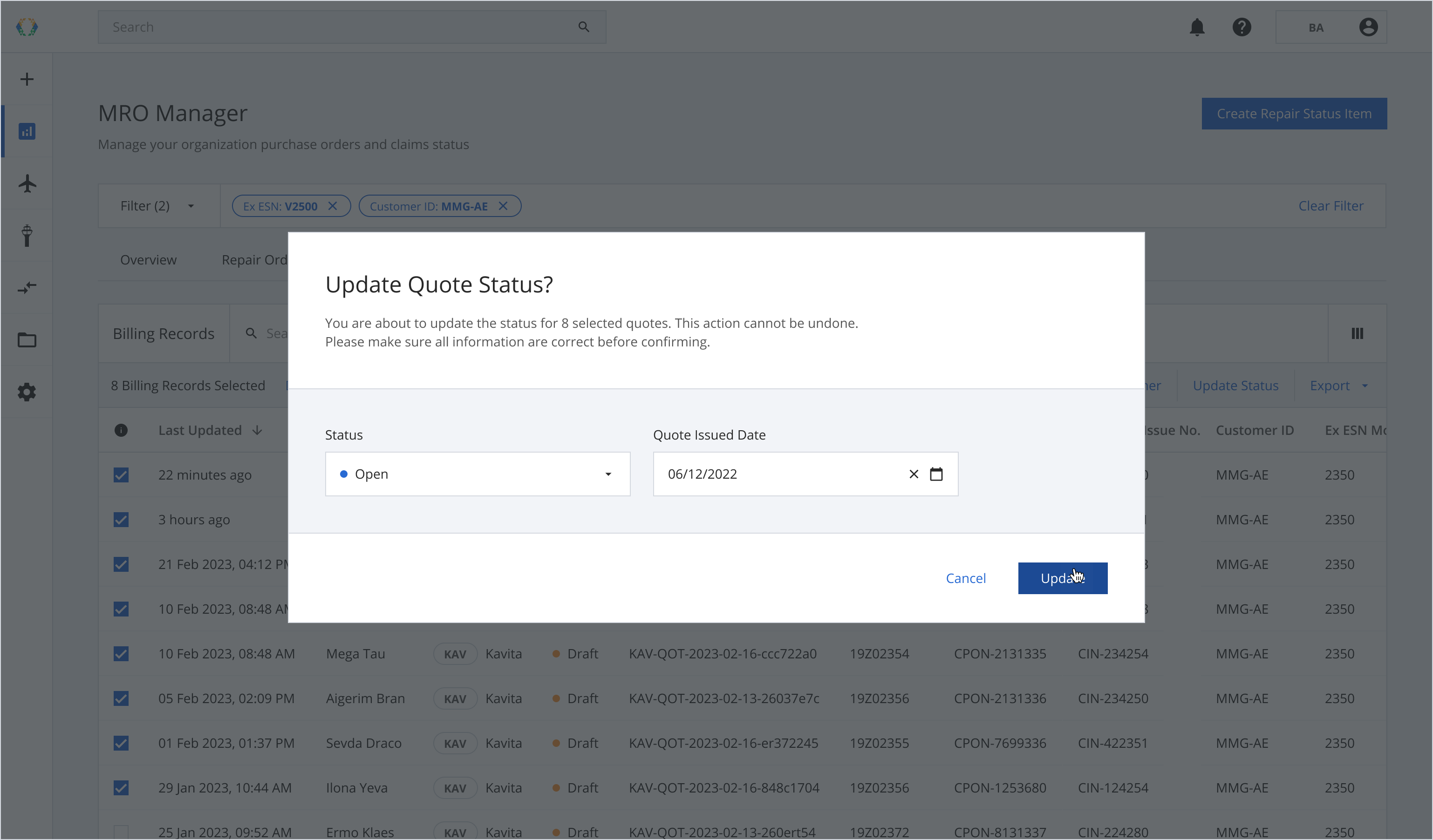
Task: Open the Status dropdown showing Open
Action: coord(478,474)
